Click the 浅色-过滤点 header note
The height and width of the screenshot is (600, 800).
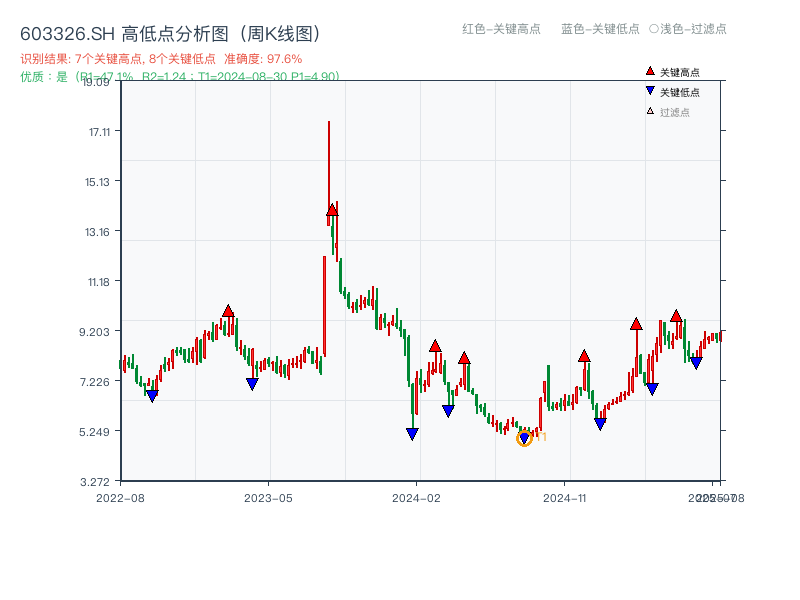(688, 29)
